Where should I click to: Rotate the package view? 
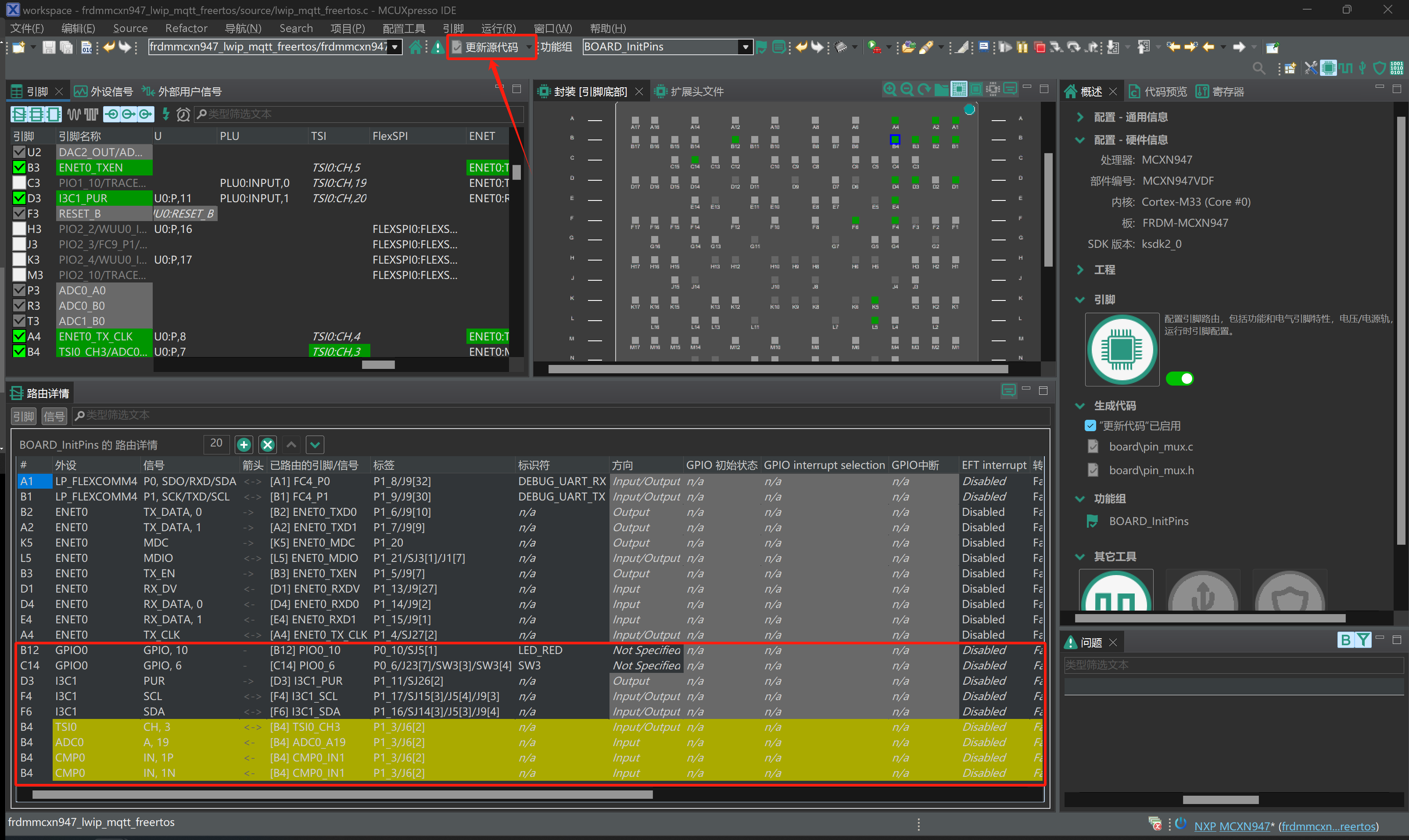924,89
